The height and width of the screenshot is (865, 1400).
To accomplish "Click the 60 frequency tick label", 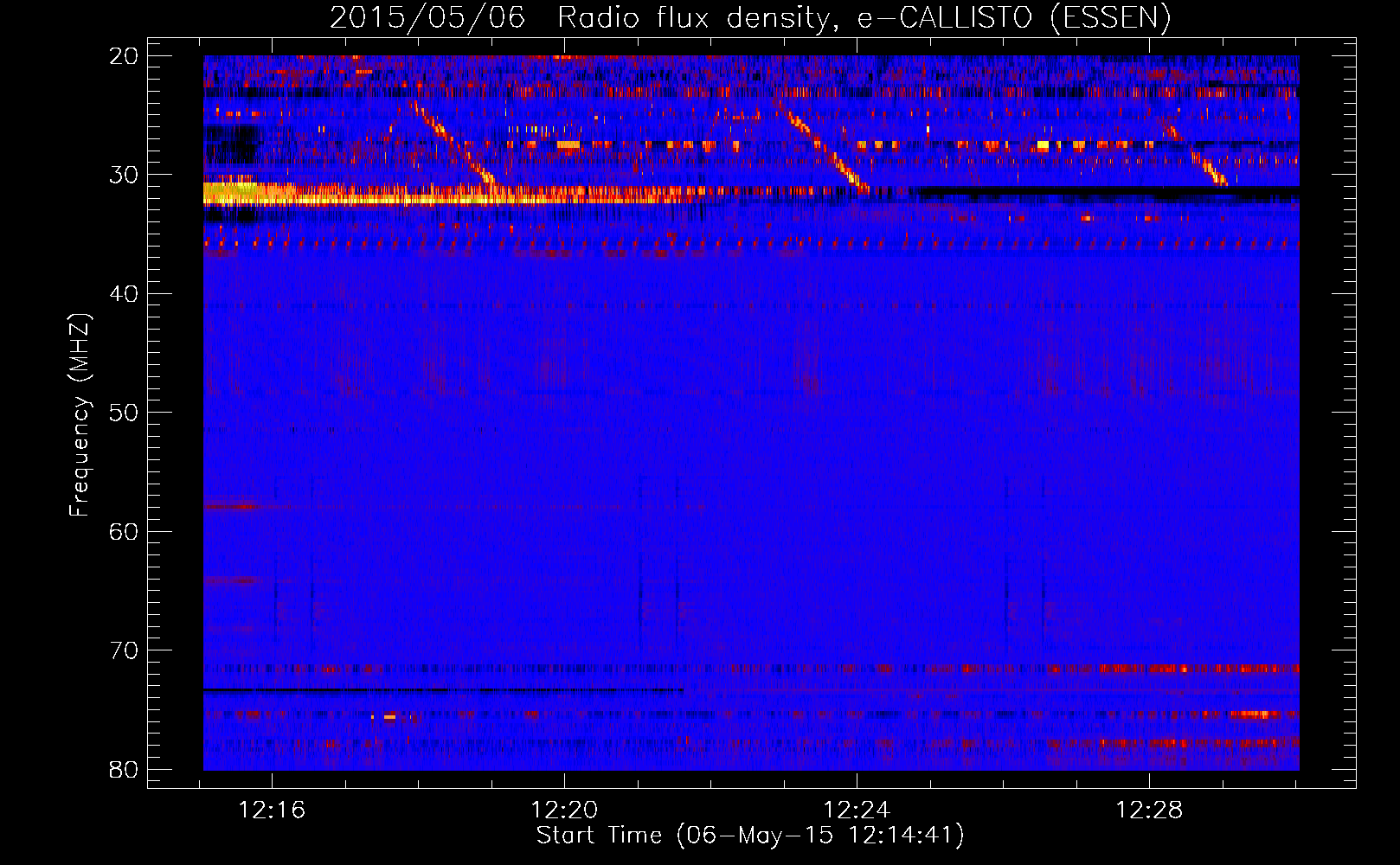I will [x=124, y=531].
